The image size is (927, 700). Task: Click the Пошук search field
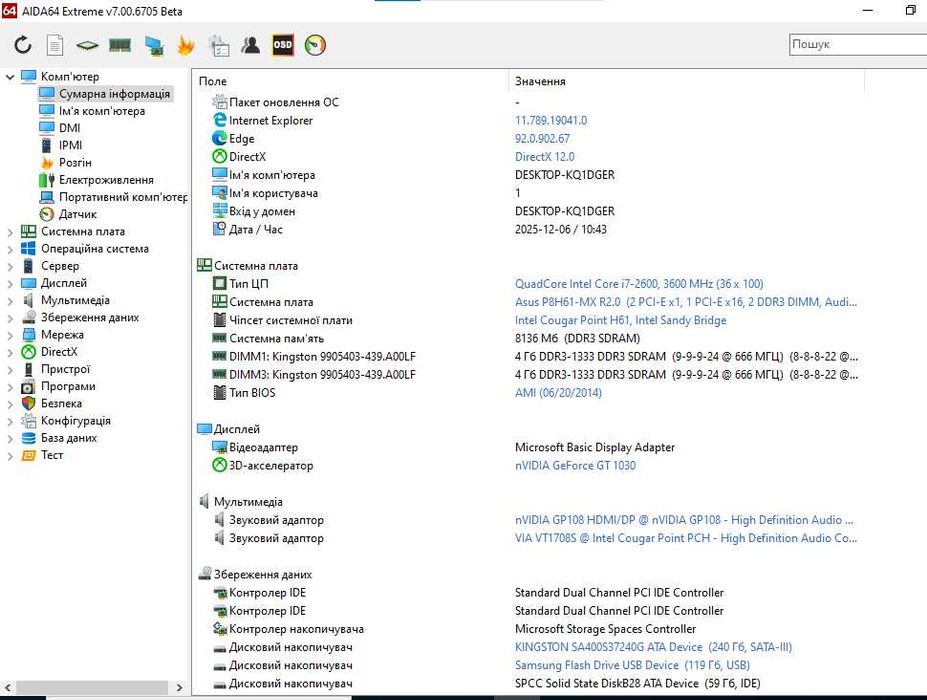click(x=858, y=44)
